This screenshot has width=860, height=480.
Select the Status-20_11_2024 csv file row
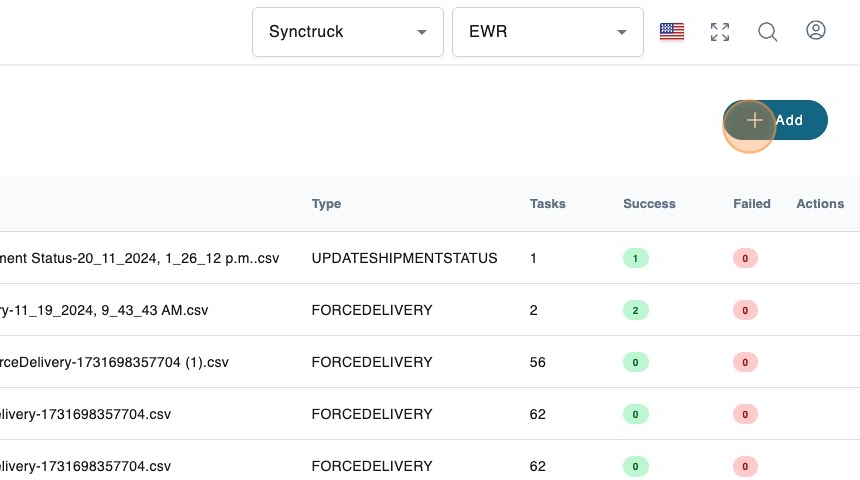tap(140, 258)
